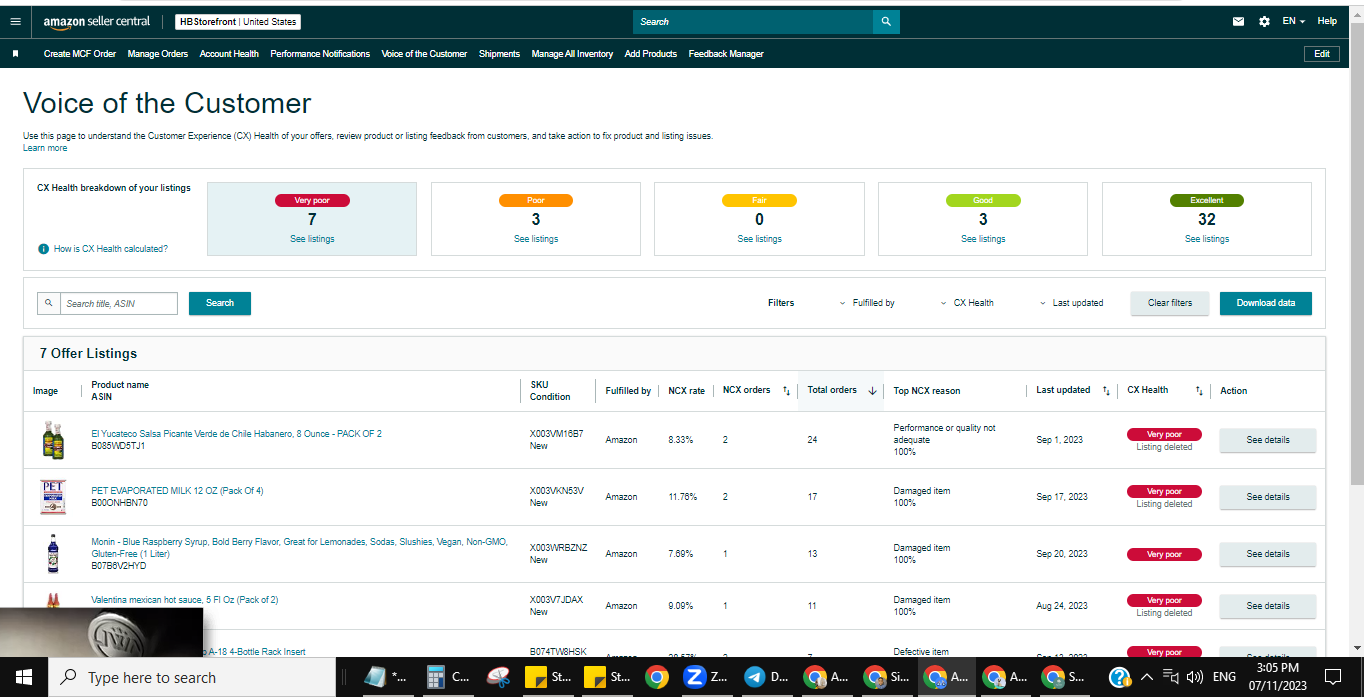The height and width of the screenshot is (697, 1364).
Task: Go to Shipments
Action: tap(499, 54)
